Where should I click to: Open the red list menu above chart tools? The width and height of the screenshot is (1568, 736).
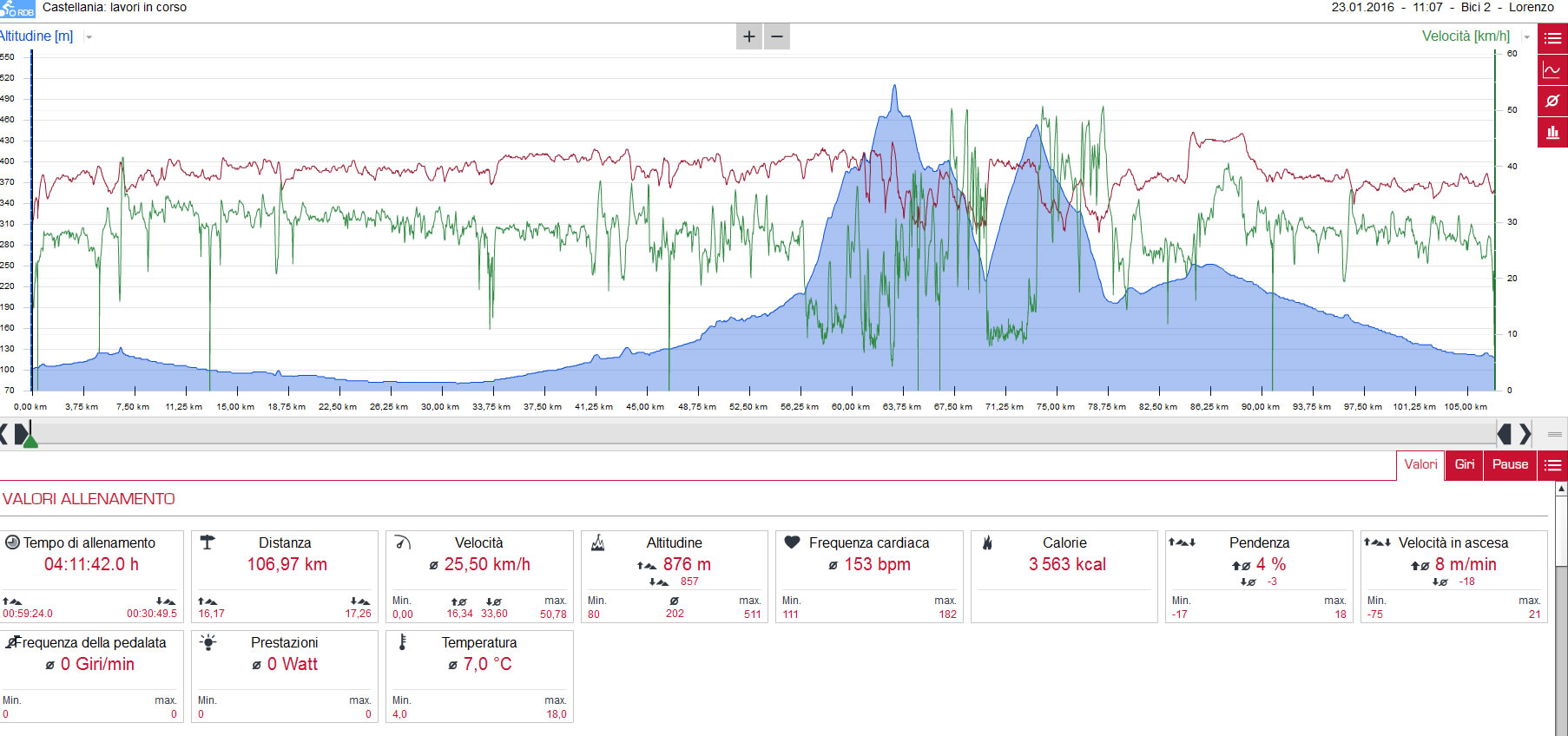pos(1552,38)
